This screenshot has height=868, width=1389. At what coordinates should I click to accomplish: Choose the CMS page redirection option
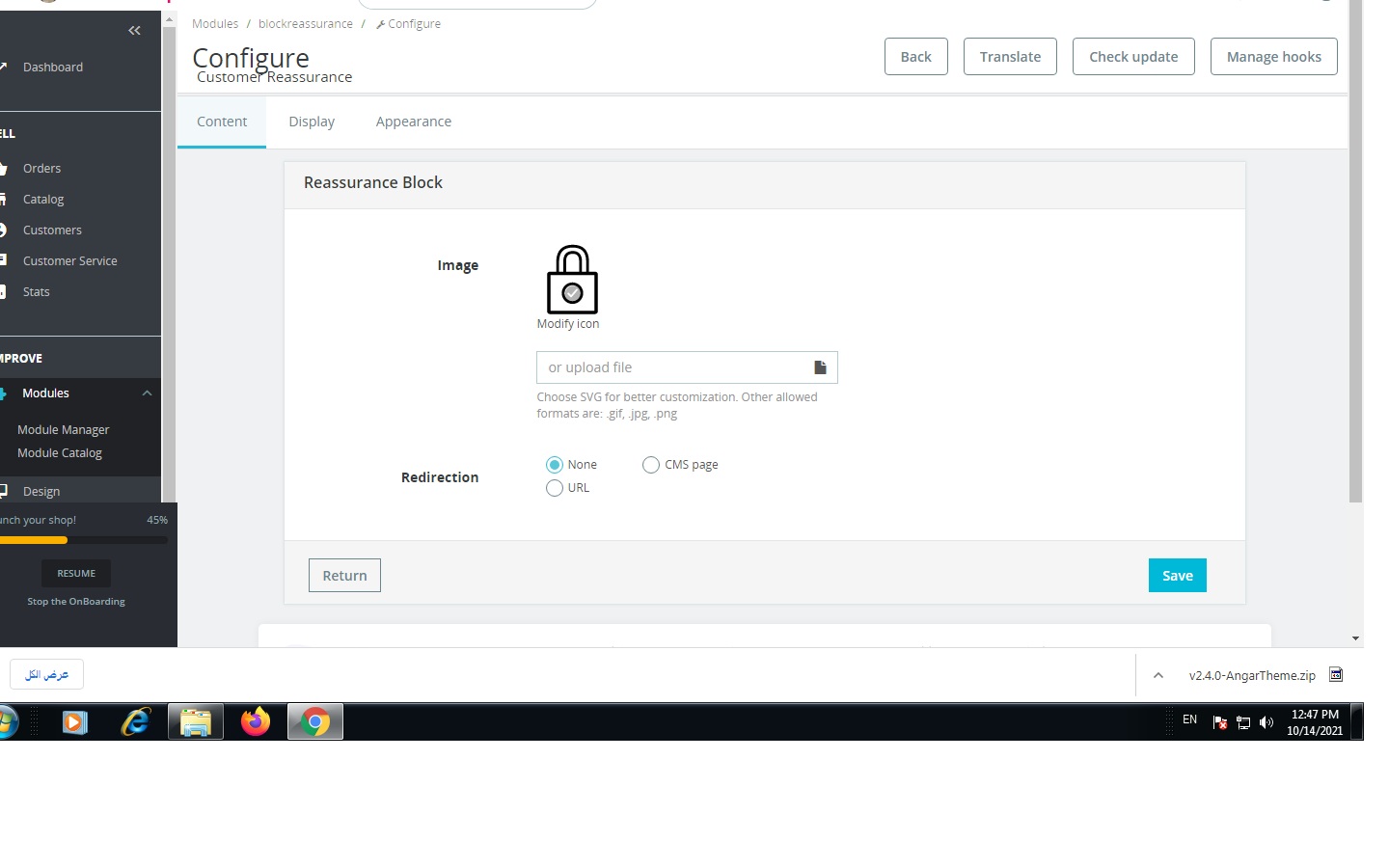pos(651,465)
